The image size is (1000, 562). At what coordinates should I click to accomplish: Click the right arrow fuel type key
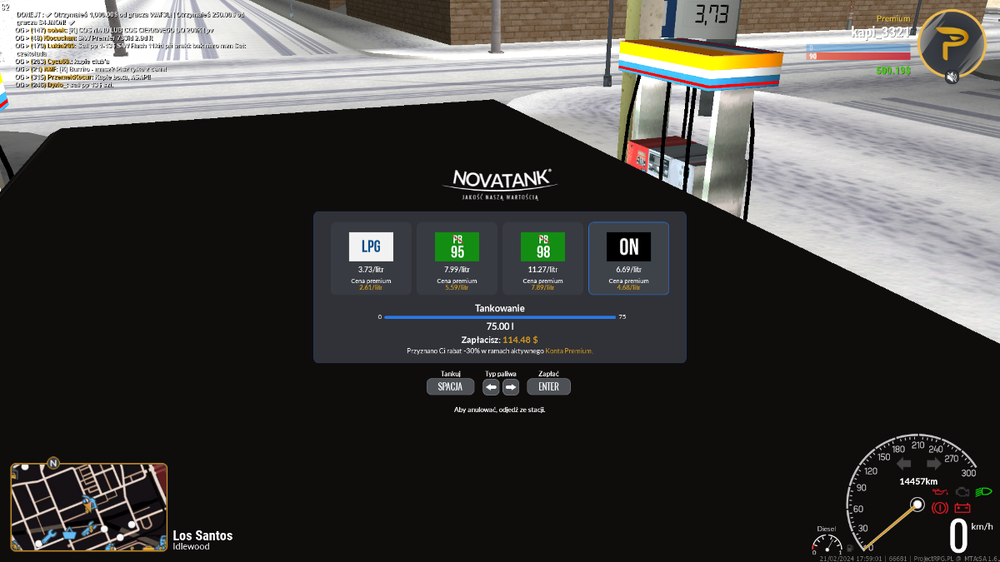pos(511,387)
